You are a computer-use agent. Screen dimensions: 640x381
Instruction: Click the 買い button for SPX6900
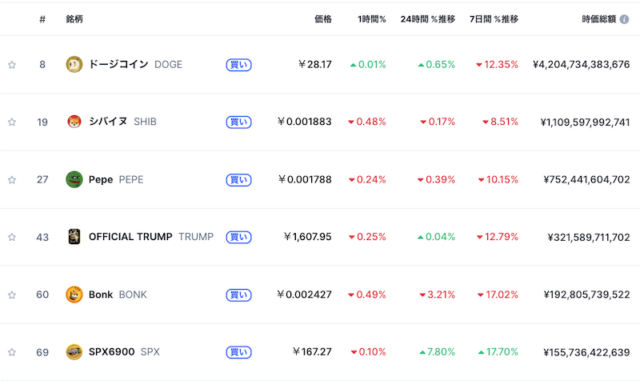coord(239,352)
